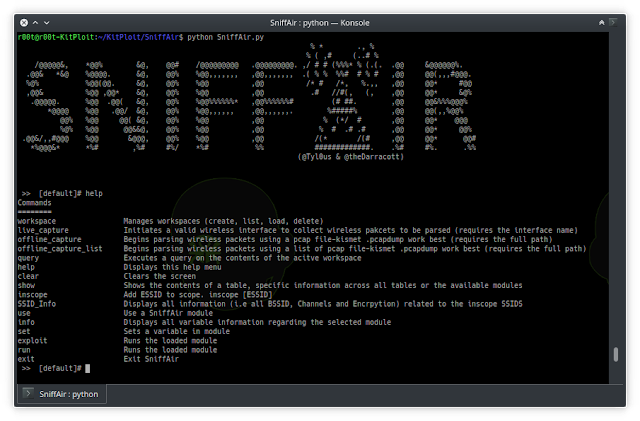The image size is (640, 421).
Task: Click the 'clear' command text
Action: pyautogui.click(x=28, y=276)
